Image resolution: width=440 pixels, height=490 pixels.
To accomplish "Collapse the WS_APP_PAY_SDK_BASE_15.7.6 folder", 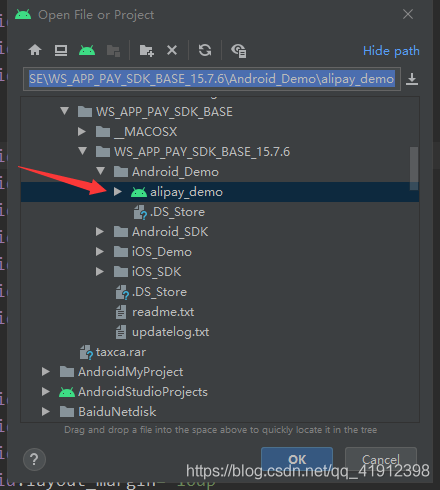I will 82,151.
